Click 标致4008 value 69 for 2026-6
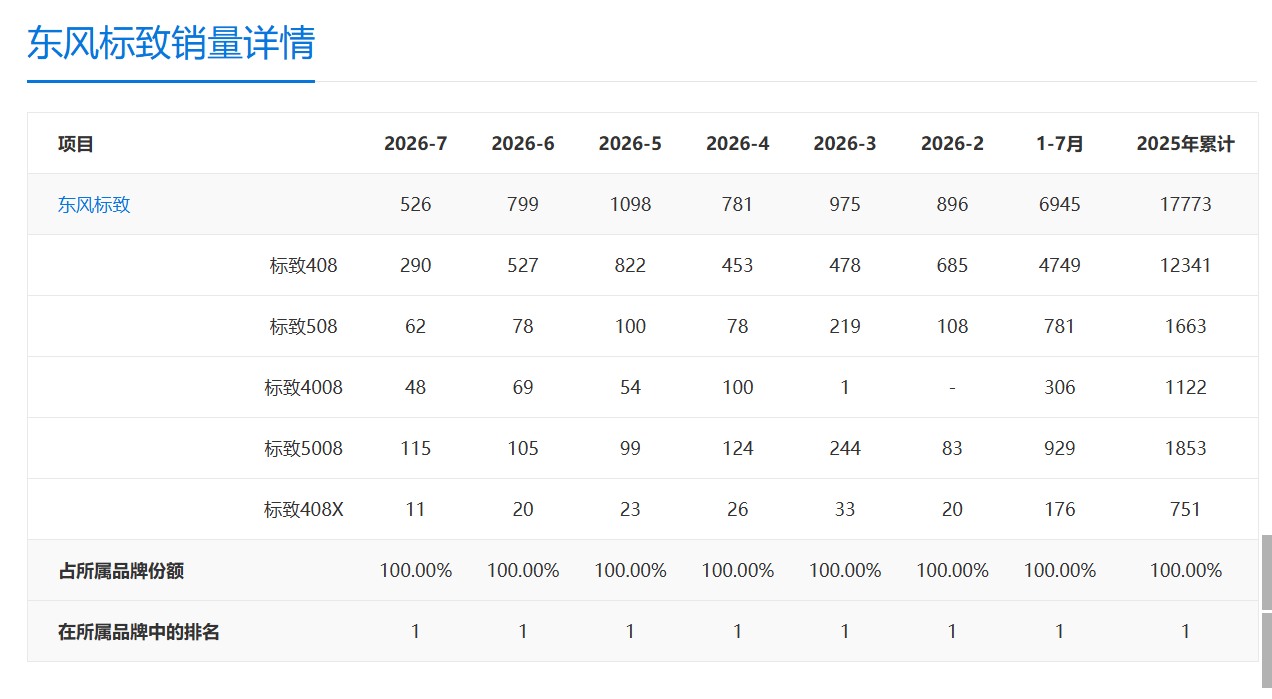This screenshot has width=1272, height=699. [x=523, y=388]
